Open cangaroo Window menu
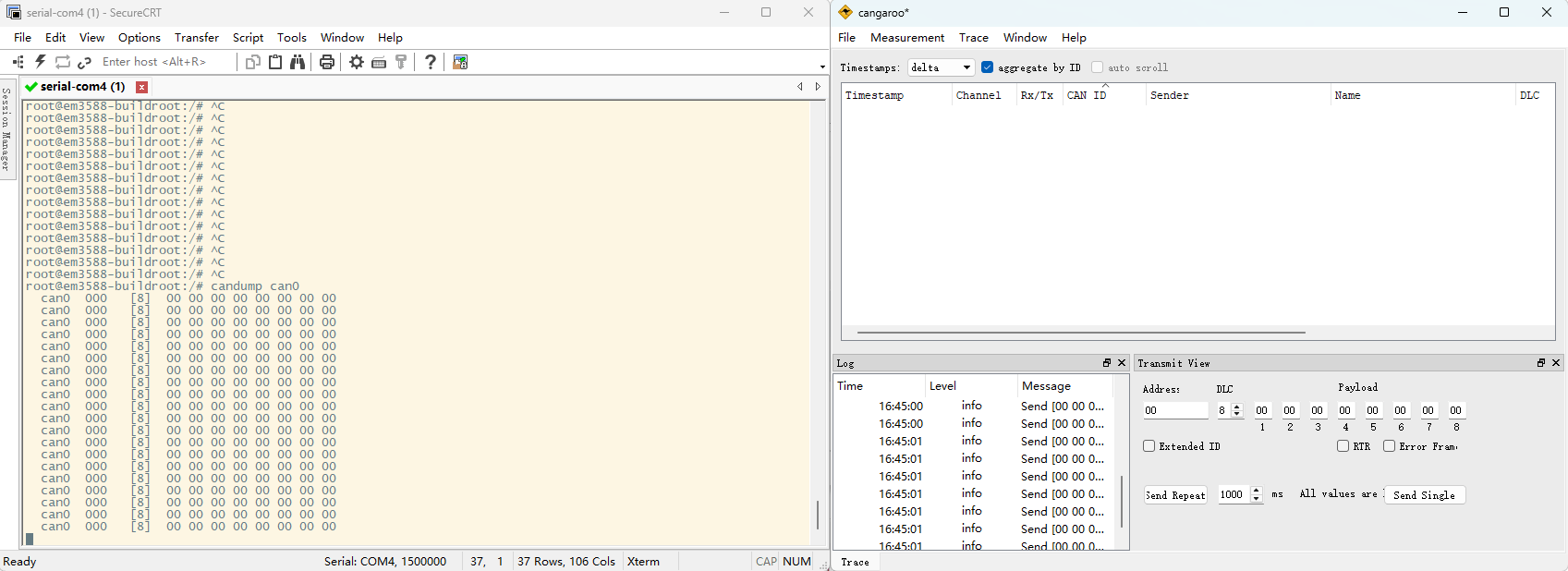This screenshot has height=571, width=1568. [1025, 38]
